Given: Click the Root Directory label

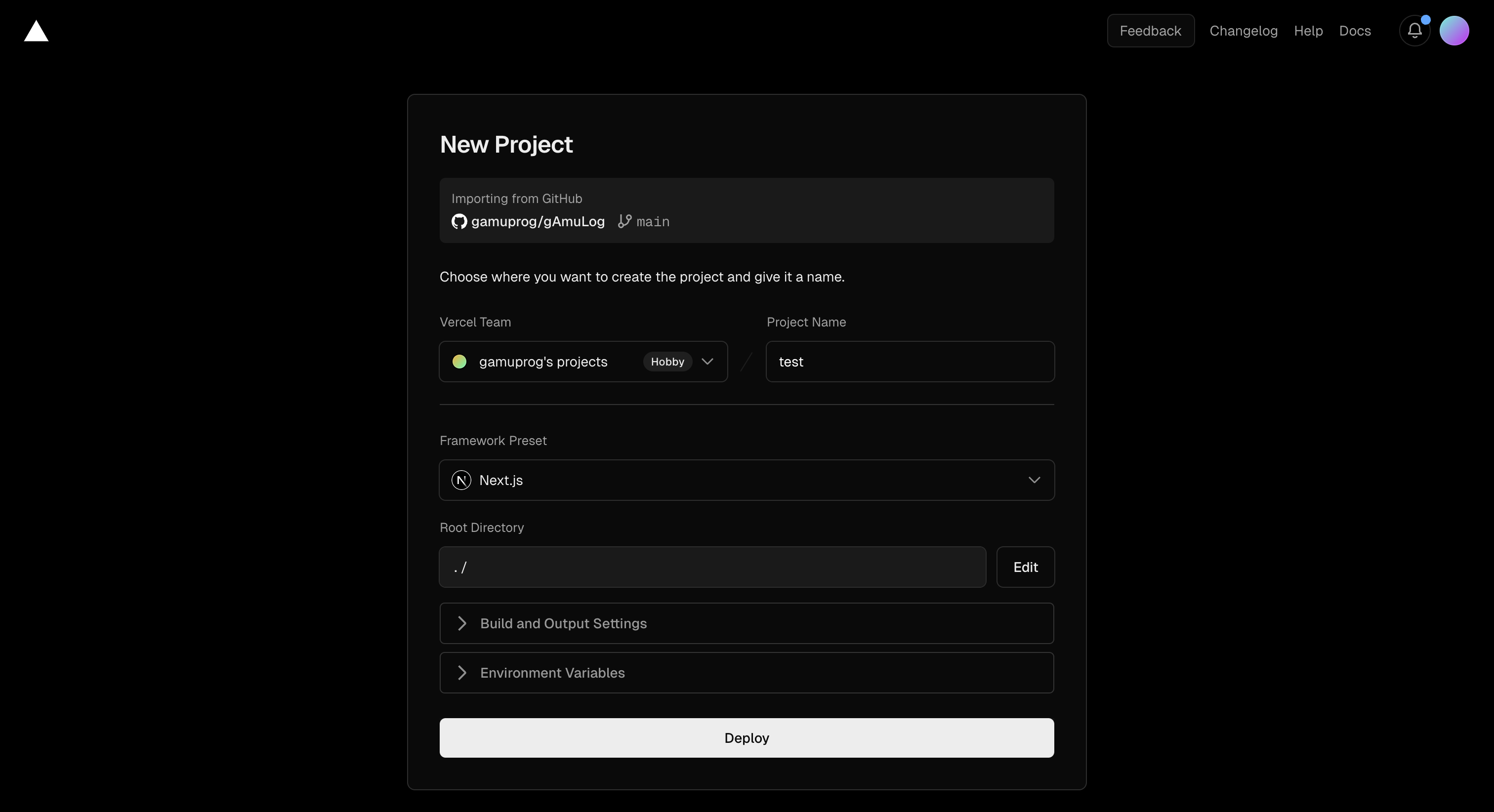Looking at the screenshot, I should coord(481,528).
